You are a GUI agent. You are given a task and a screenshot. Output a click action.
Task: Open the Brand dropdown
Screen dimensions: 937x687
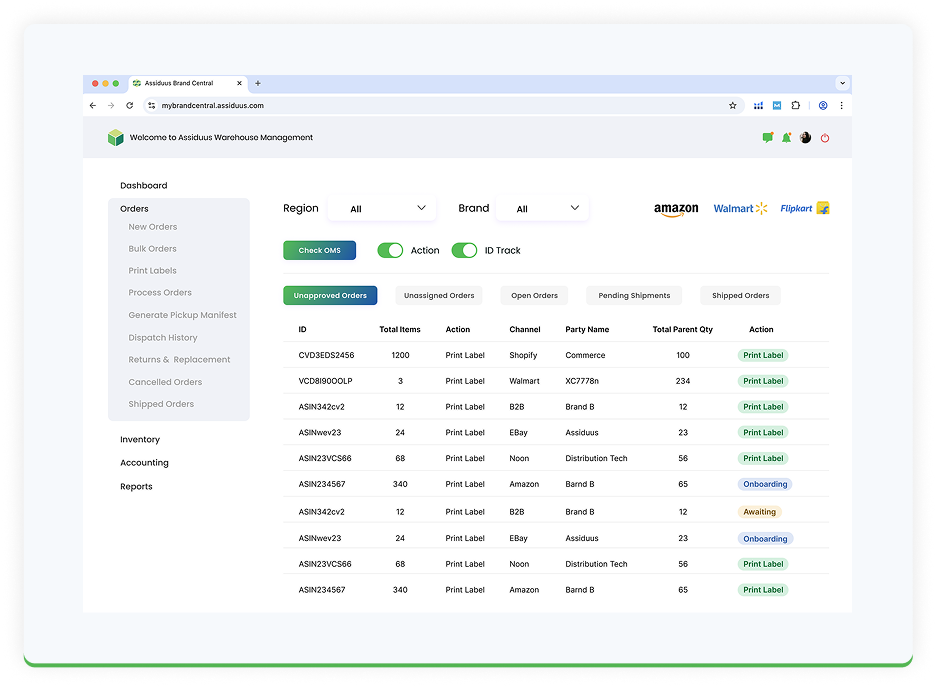pos(543,208)
